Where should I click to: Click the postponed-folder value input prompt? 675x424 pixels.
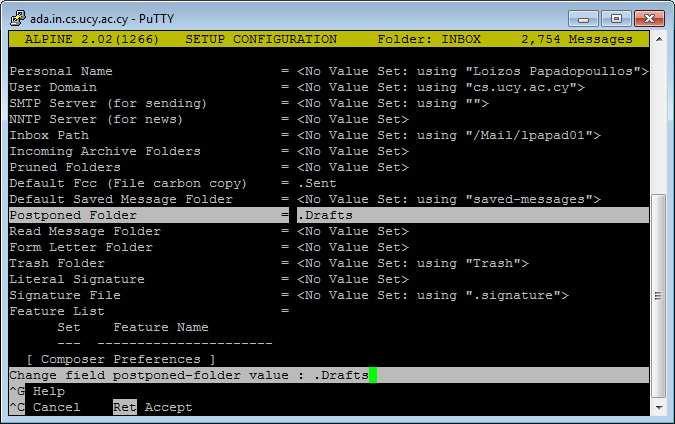(328, 375)
